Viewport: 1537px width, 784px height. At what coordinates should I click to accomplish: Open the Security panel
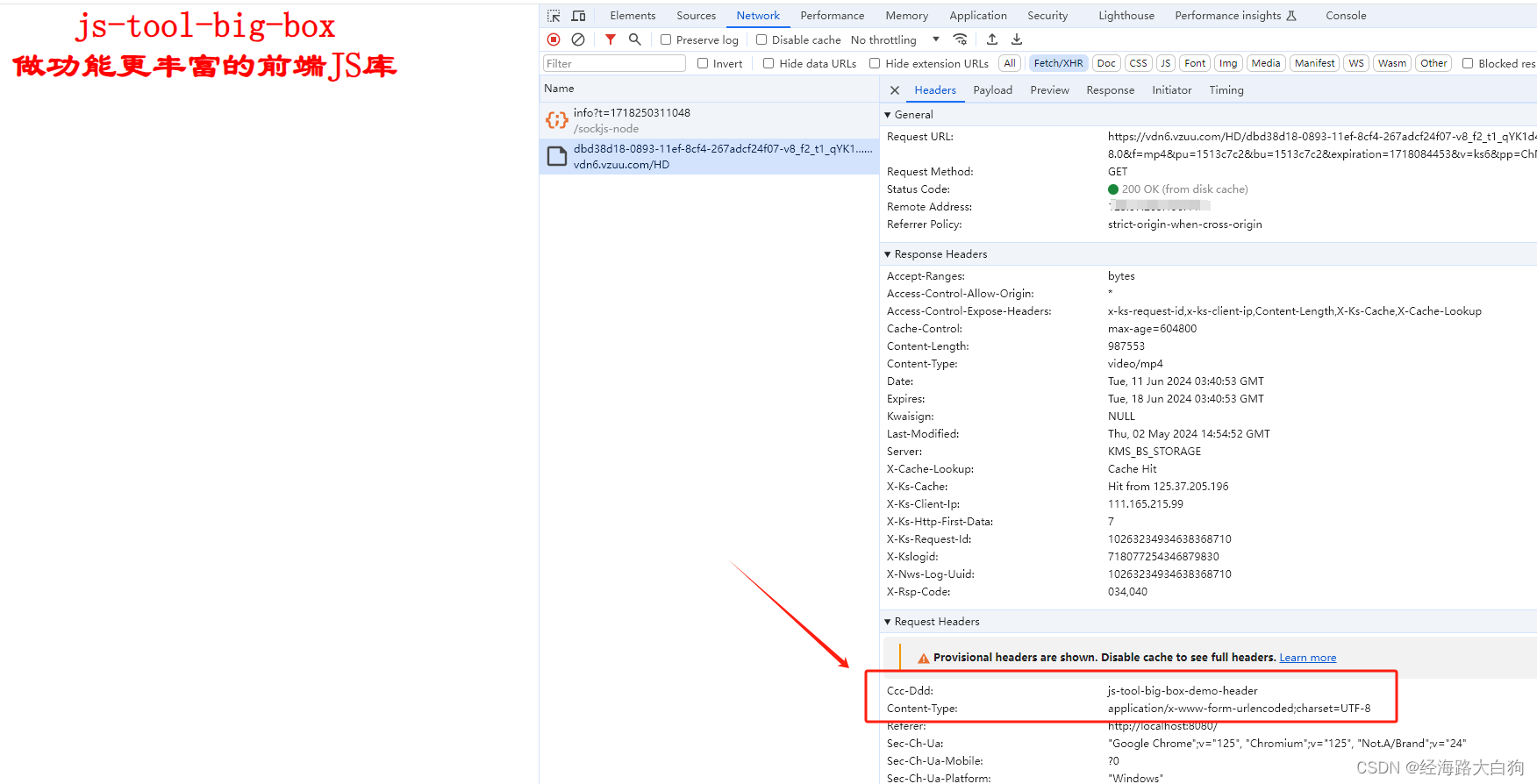pos(1047,16)
